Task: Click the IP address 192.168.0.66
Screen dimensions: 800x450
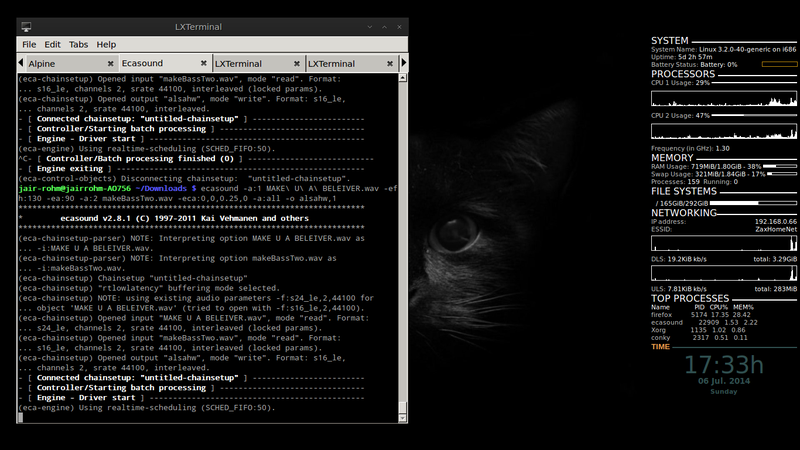Action: (x=776, y=221)
